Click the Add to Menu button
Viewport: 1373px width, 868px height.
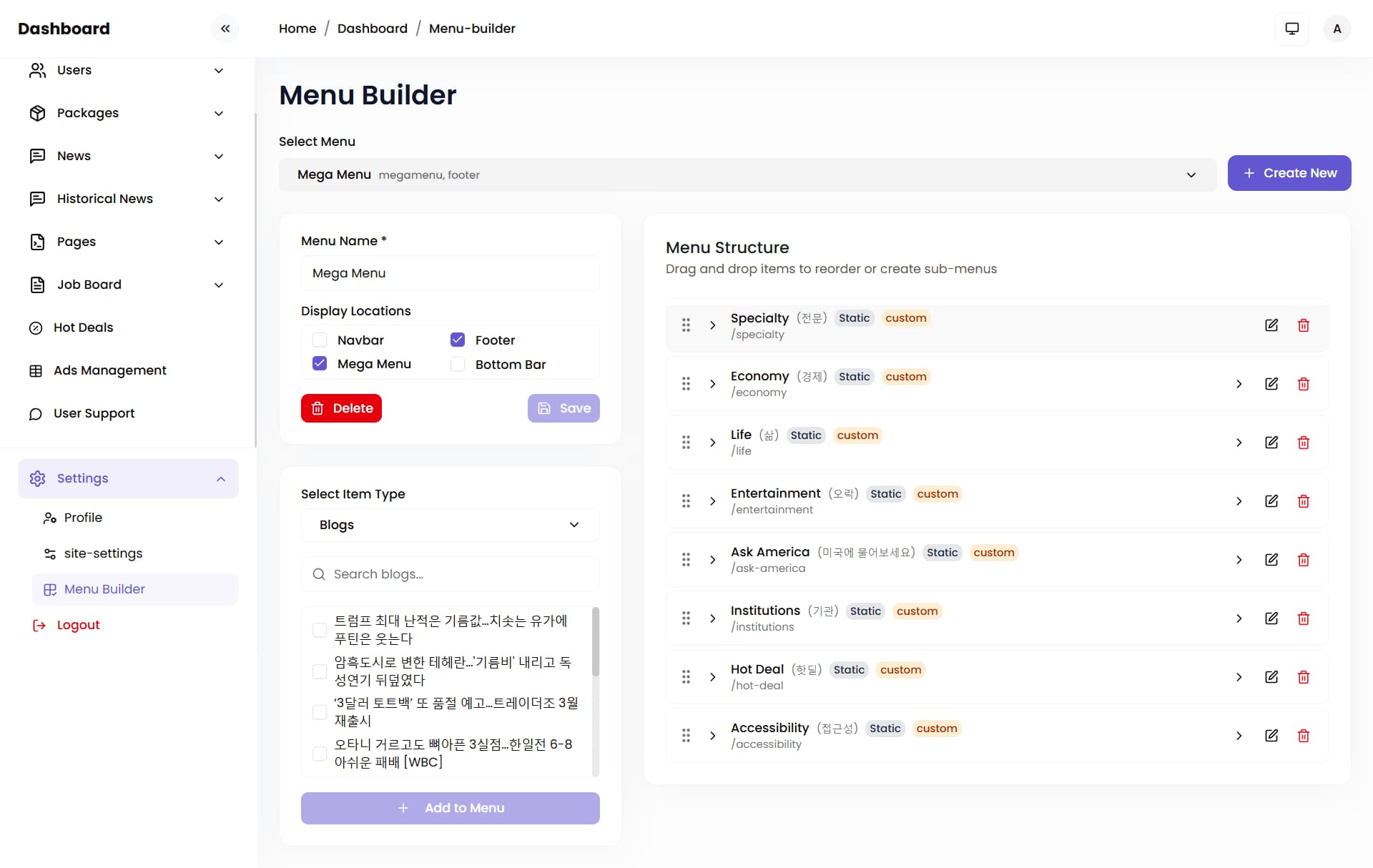pos(450,808)
